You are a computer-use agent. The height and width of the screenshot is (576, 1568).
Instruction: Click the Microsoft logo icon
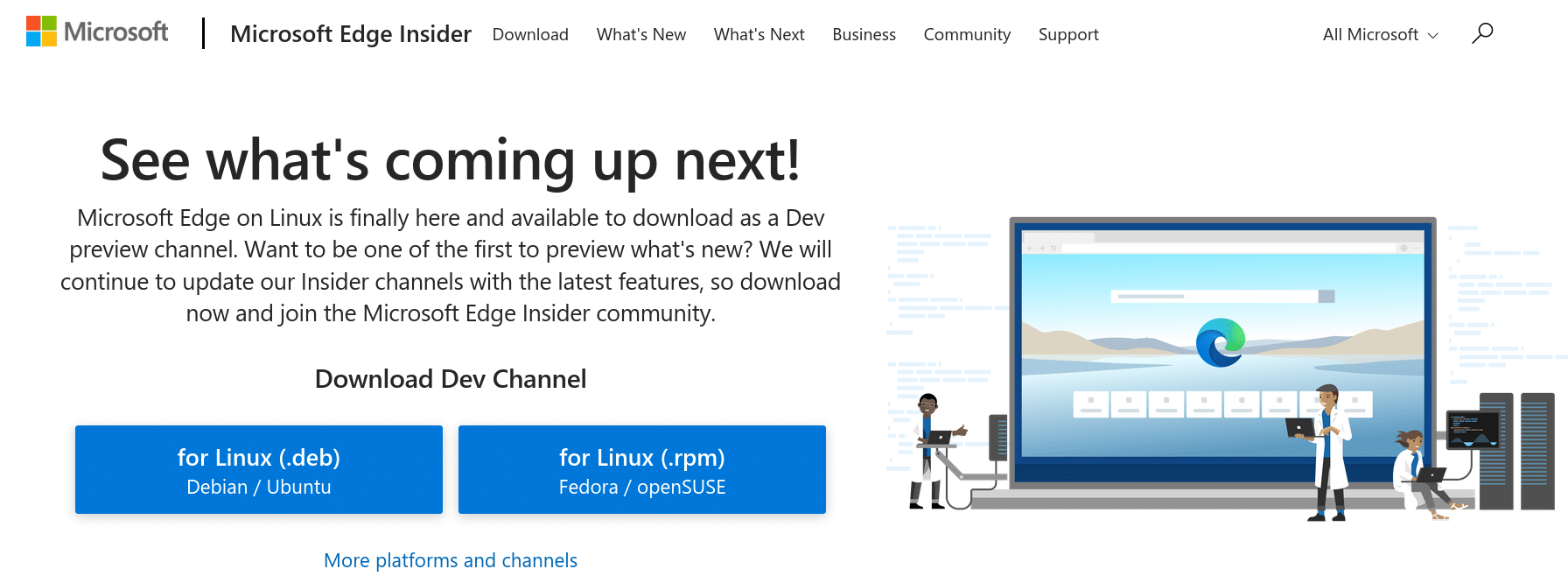pyautogui.click(x=41, y=32)
